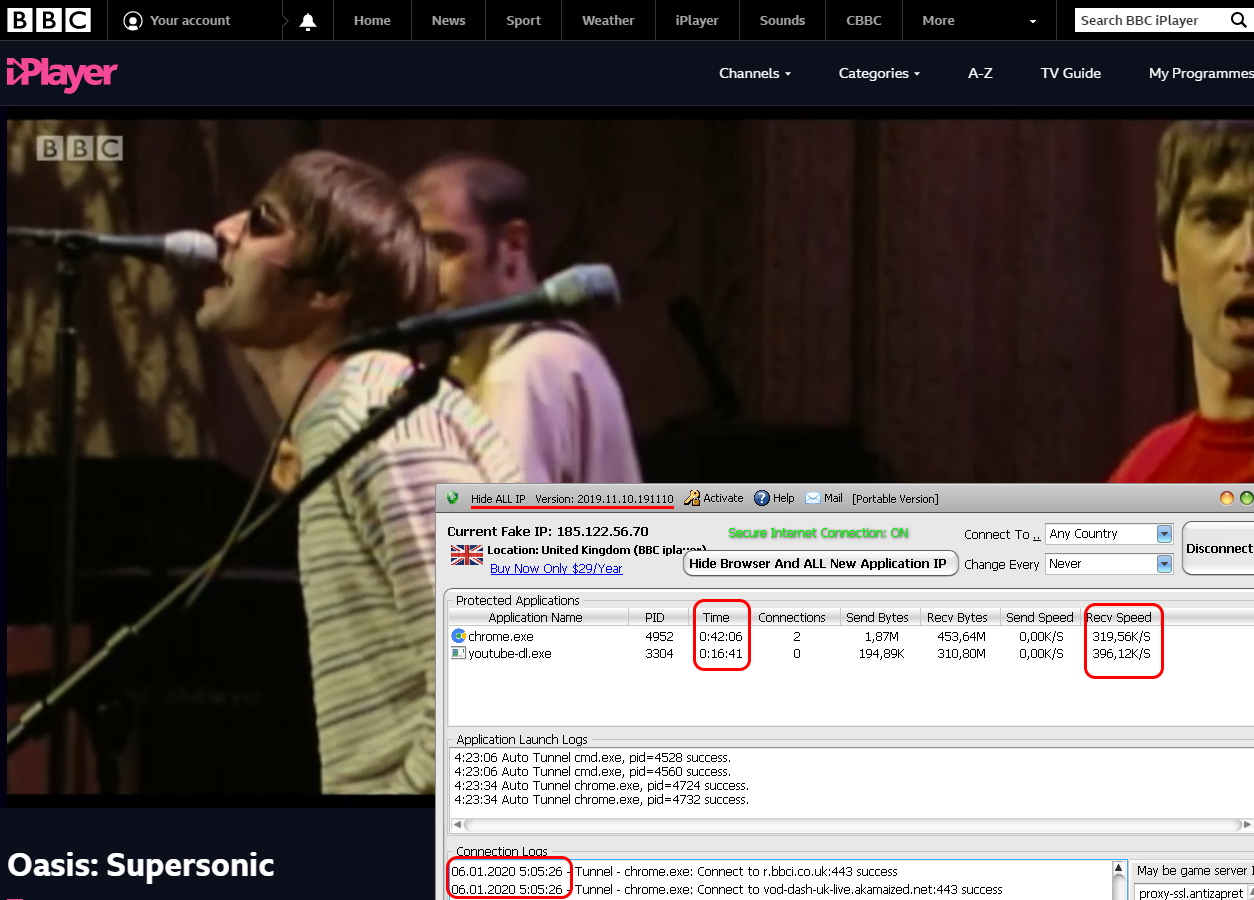Image resolution: width=1254 pixels, height=900 pixels.
Task: Click the proxy-ssl.antizapret server entry
Action: pos(1191,893)
